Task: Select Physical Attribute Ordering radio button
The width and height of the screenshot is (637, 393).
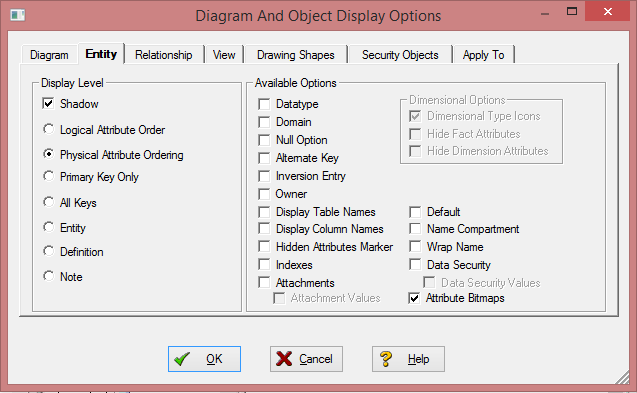Action: click(x=49, y=154)
